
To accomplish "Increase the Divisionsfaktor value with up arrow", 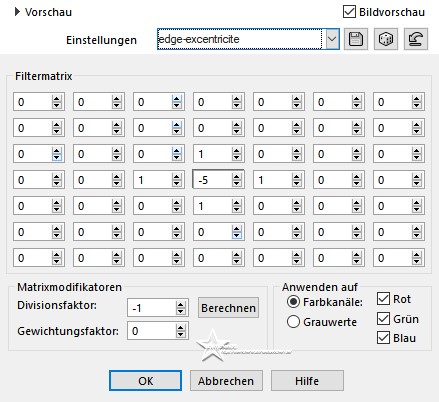I will 180,304.
